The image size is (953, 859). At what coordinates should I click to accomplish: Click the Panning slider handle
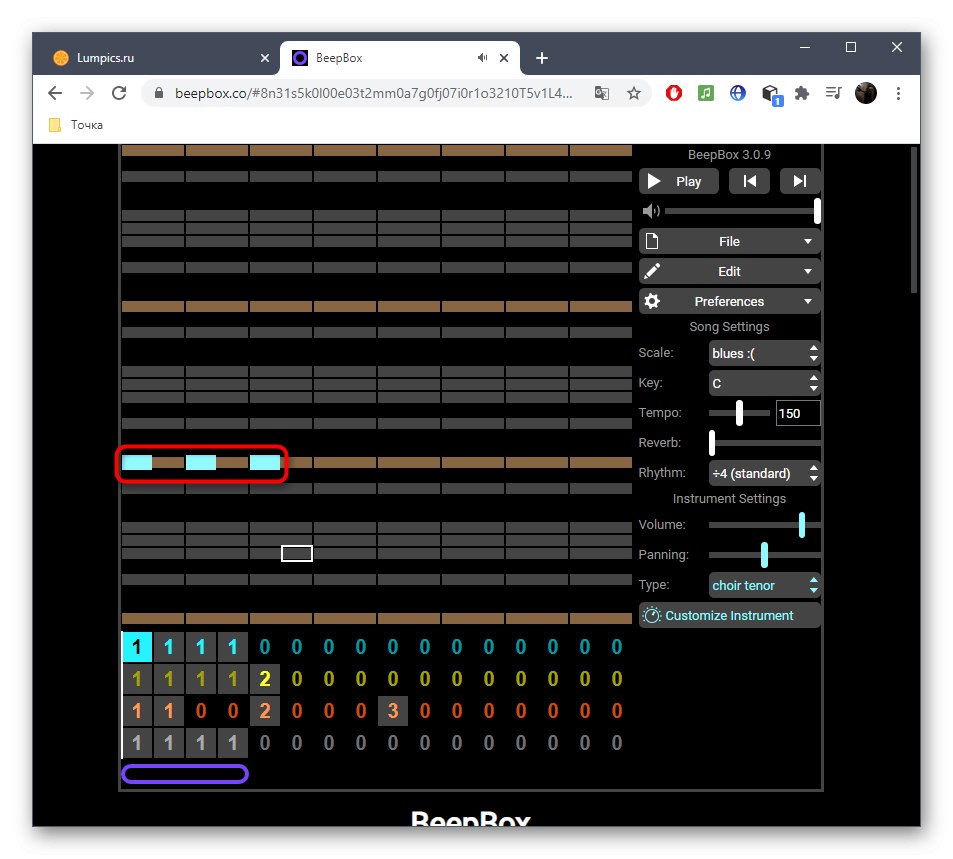click(764, 555)
